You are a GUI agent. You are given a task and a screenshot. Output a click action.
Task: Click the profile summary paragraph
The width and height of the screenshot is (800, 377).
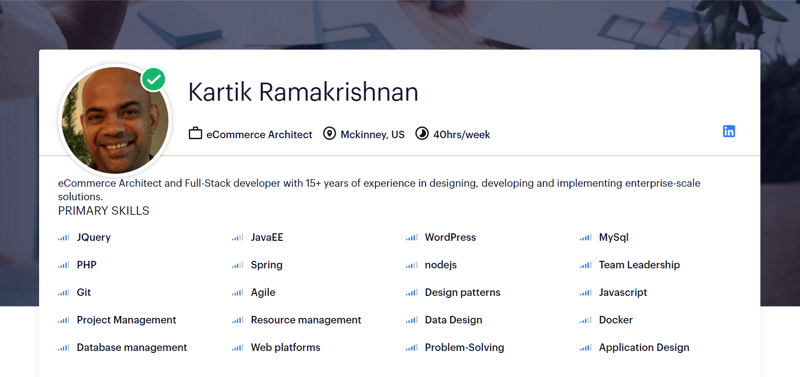379,190
